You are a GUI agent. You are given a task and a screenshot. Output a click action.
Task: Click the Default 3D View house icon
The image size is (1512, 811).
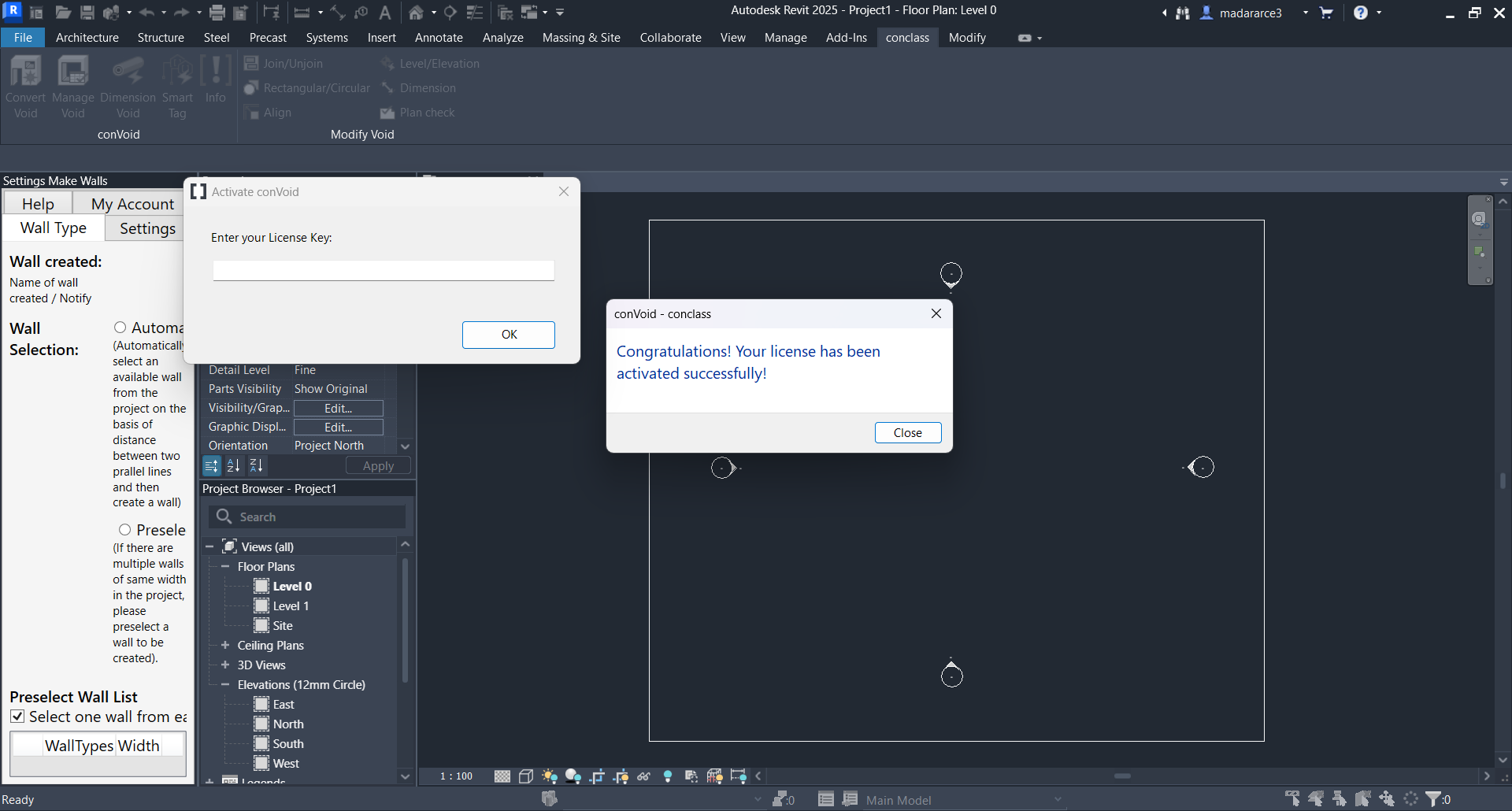[x=416, y=13]
